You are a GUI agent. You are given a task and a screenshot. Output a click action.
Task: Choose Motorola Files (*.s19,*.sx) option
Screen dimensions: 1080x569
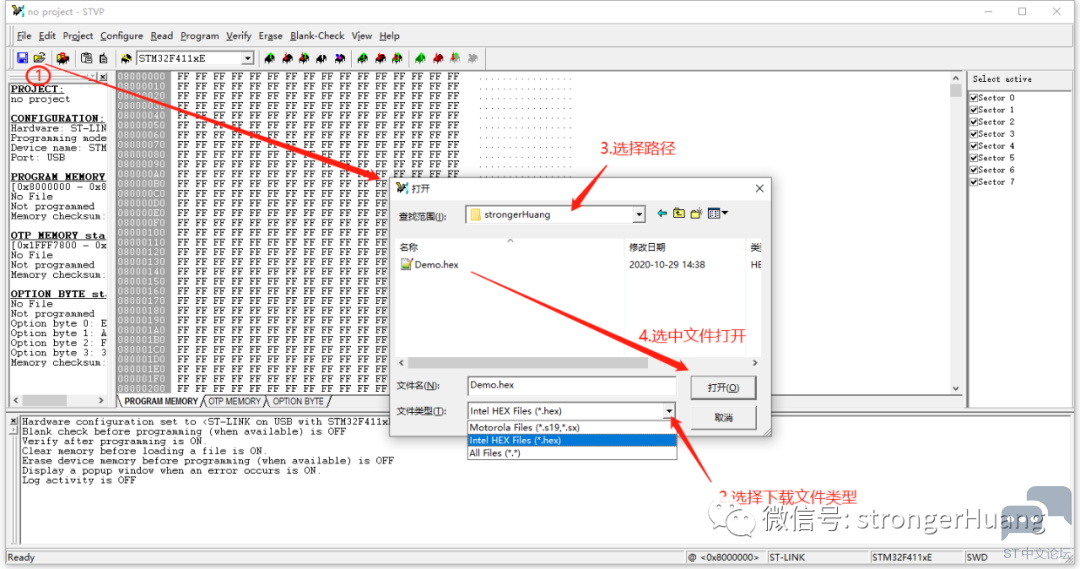[x=525, y=427]
